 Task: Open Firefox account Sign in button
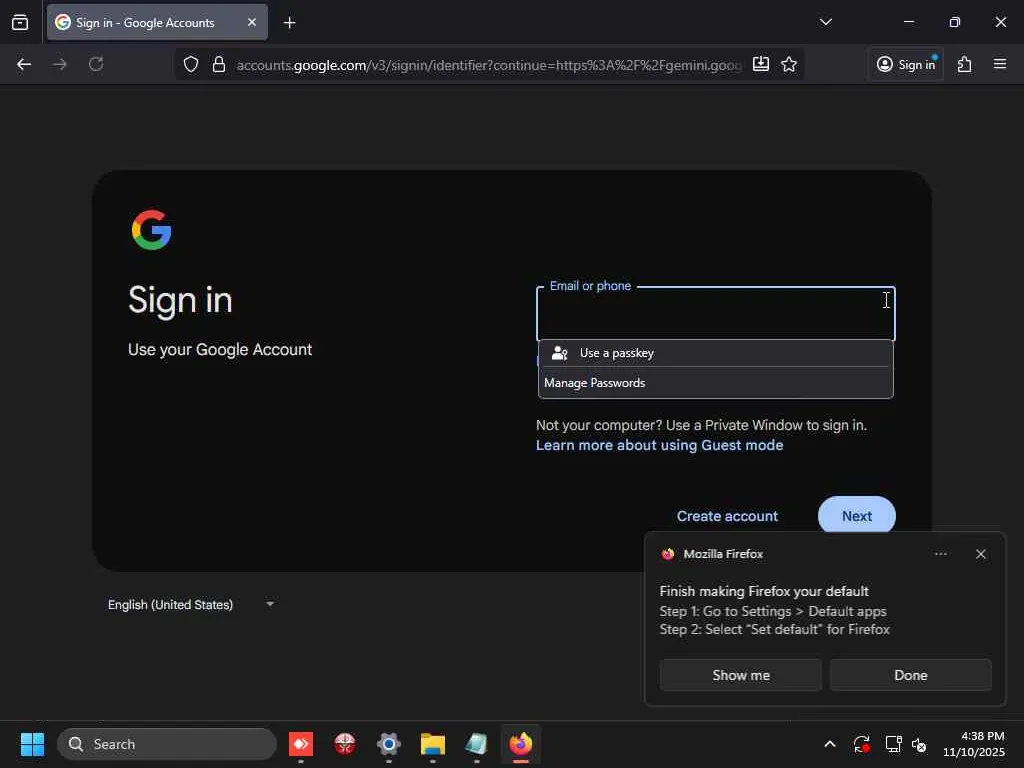click(906, 64)
